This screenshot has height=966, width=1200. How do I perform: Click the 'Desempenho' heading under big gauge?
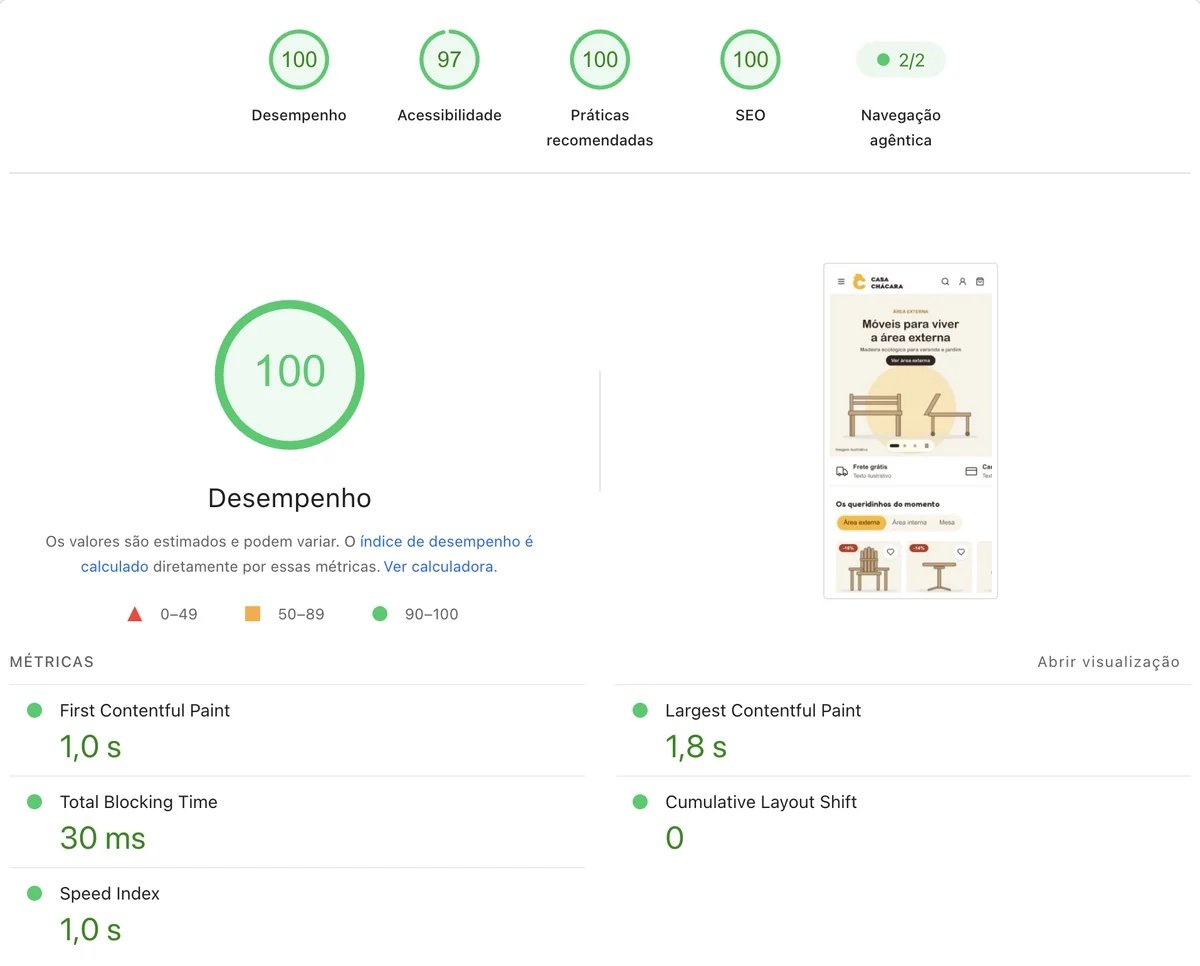[x=289, y=498]
